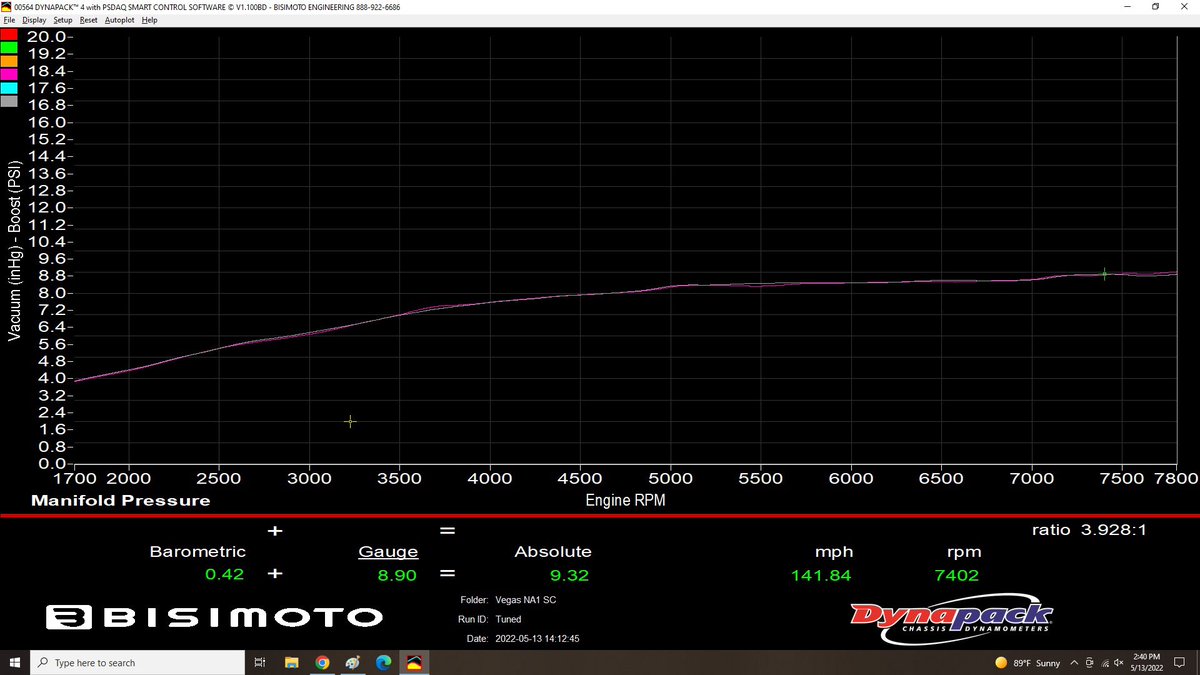Click the Vacuum (inHg) - Boost (PSI) axis label
The width and height of the screenshot is (1200, 675).
coord(14,251)
